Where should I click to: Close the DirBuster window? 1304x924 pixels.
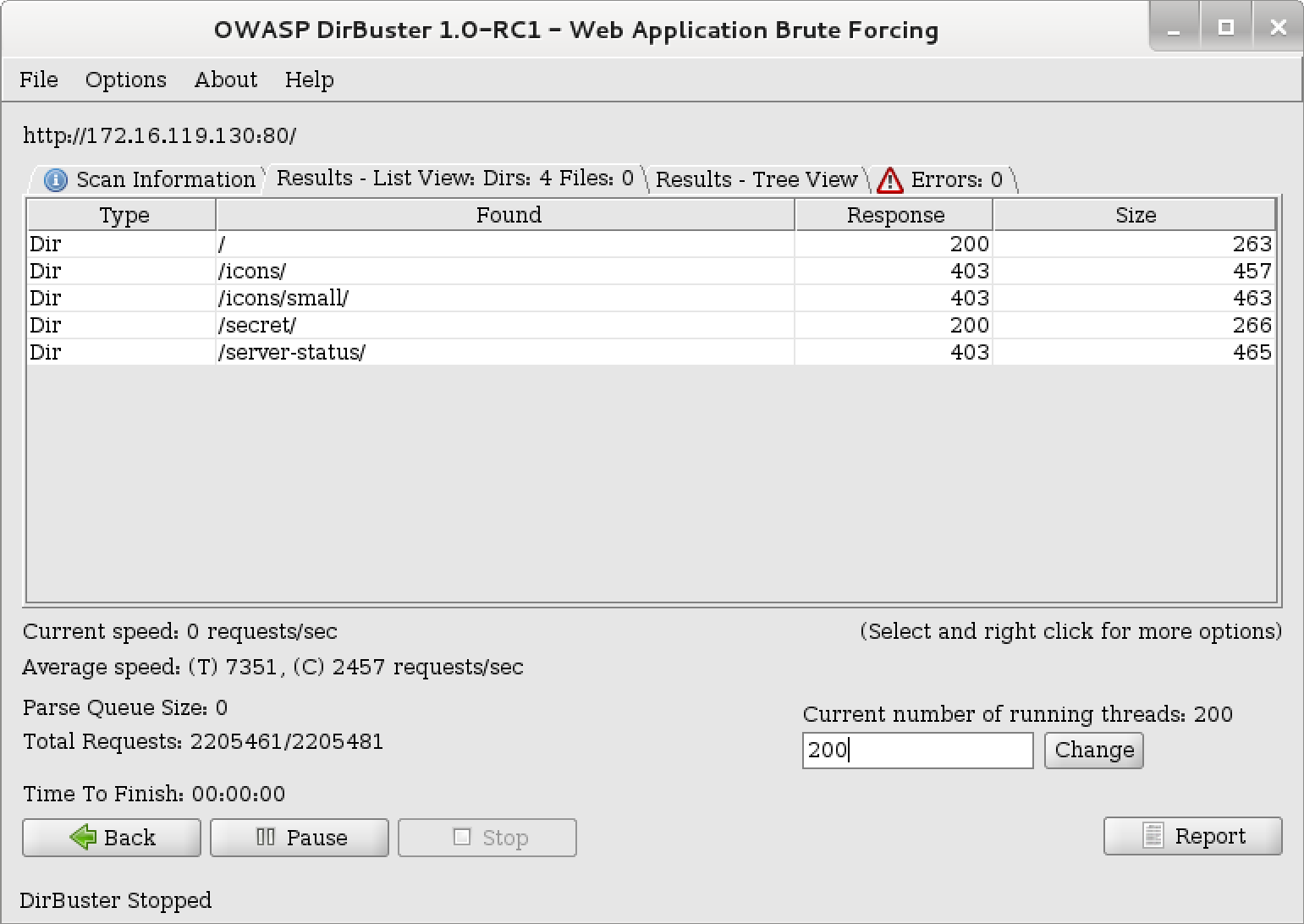pyautogui.click(x=1278, y=28)
